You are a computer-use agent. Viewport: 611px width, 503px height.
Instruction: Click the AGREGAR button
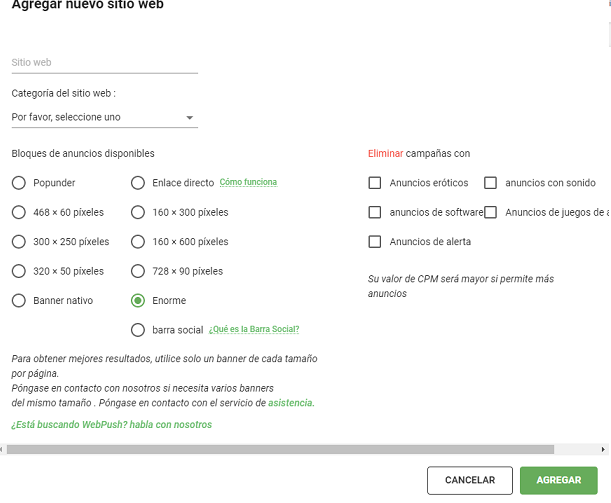pos(558,480)
